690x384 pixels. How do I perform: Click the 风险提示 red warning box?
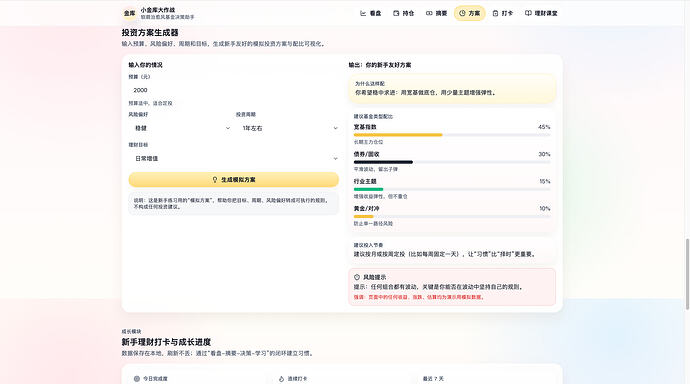452,287
